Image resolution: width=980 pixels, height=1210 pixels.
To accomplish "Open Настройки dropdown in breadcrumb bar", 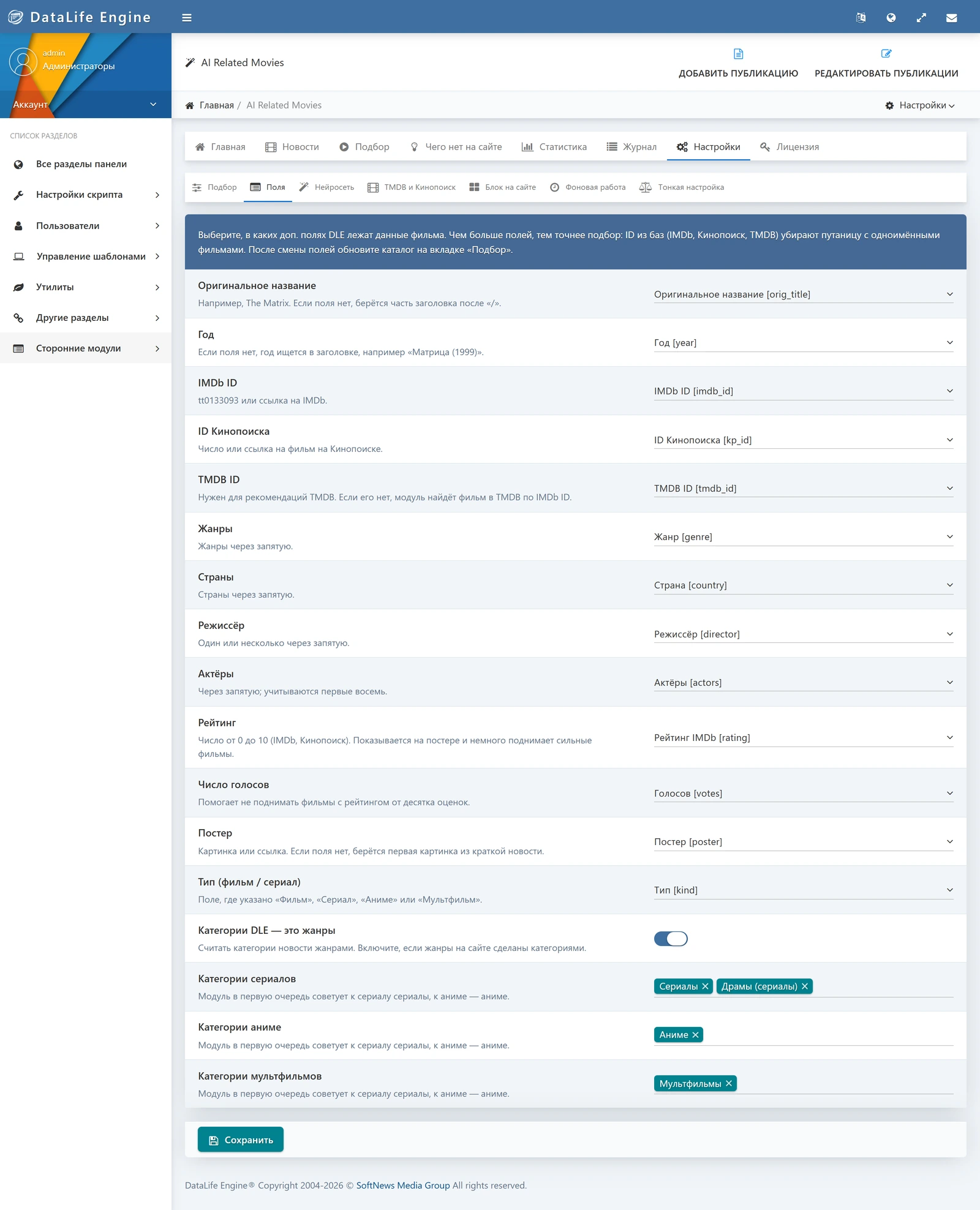I will pyautogui.click(x=920, y=105).
